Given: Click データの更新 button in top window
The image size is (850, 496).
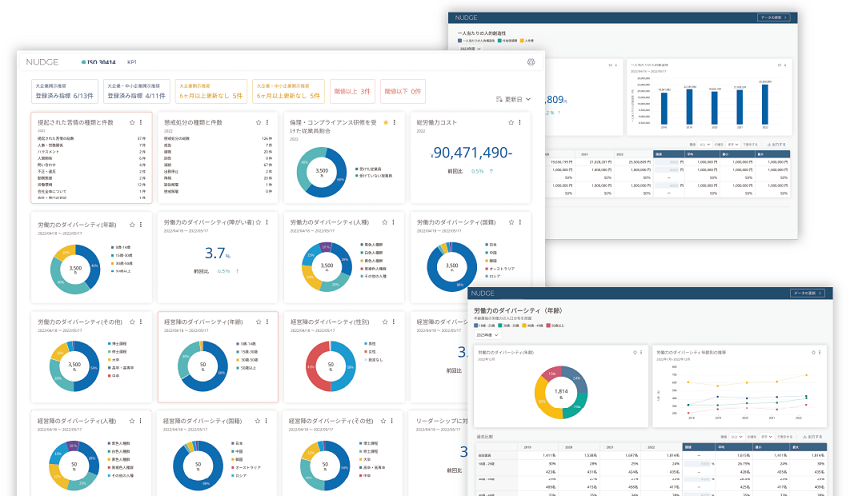Looking at the screenshot, I should tap(773, 18).
